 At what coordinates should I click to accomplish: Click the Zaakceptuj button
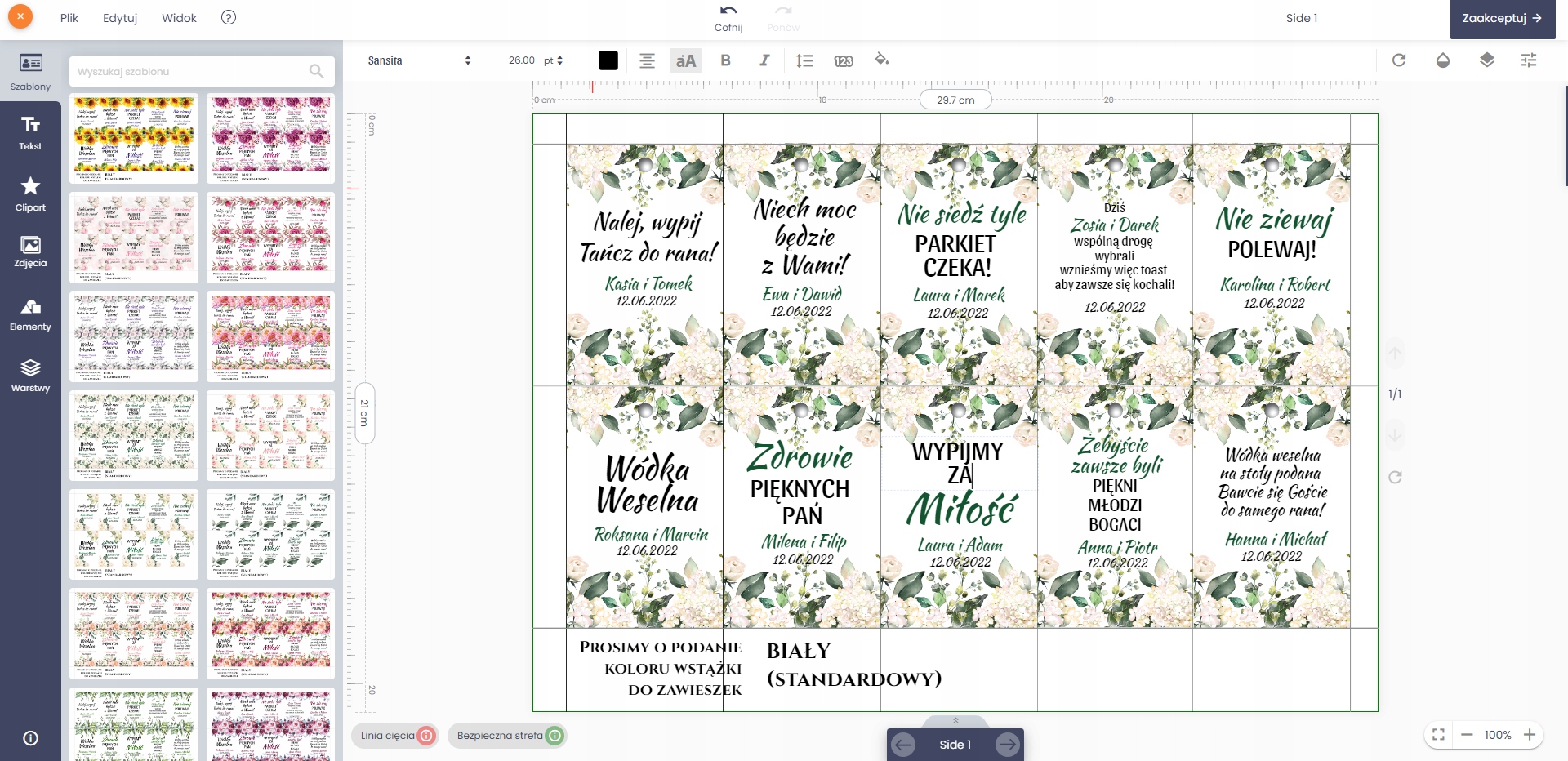coord(1501,18)
